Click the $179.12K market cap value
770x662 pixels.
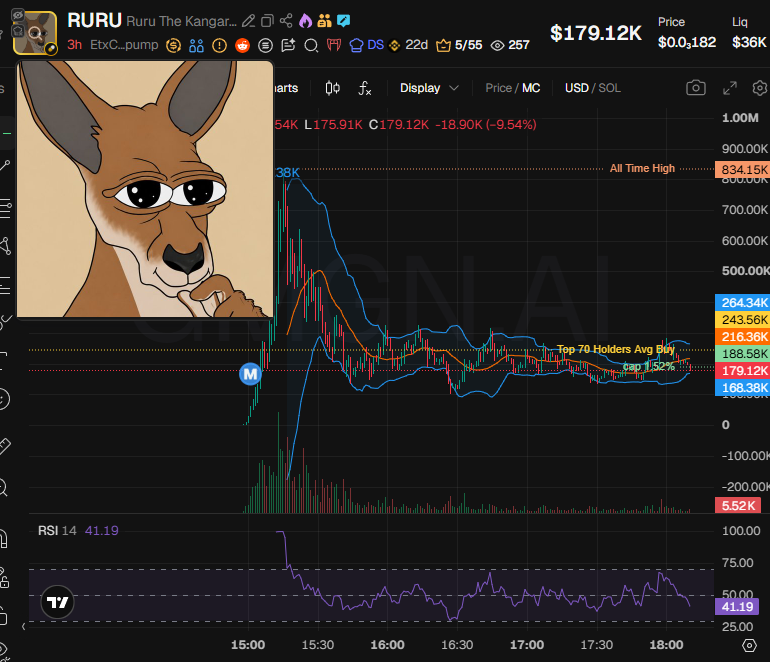[596, 33]
